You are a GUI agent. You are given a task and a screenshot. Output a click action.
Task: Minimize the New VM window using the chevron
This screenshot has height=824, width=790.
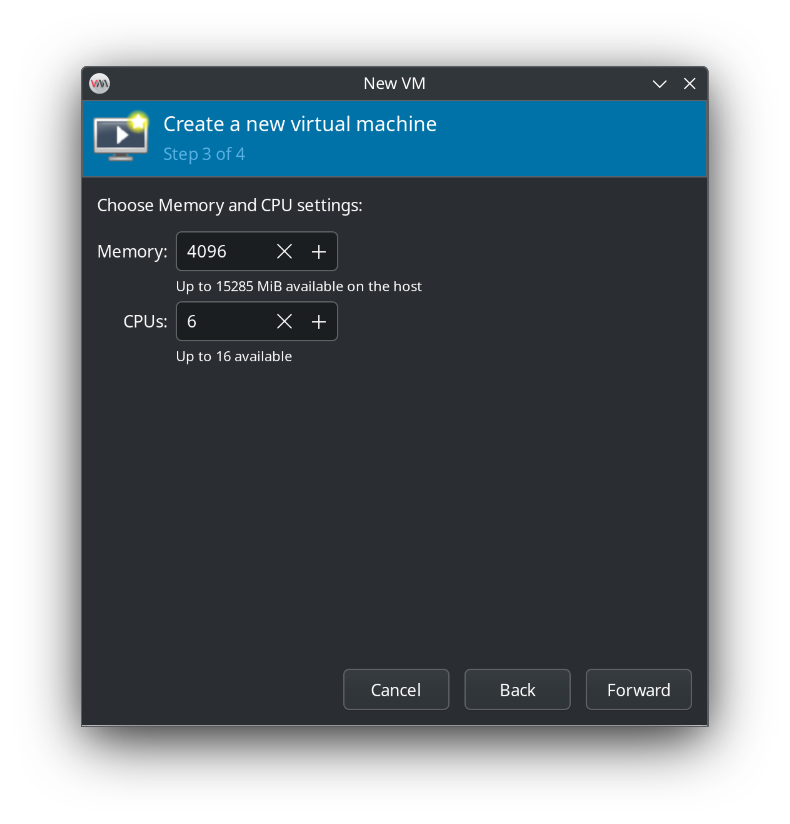660,84
